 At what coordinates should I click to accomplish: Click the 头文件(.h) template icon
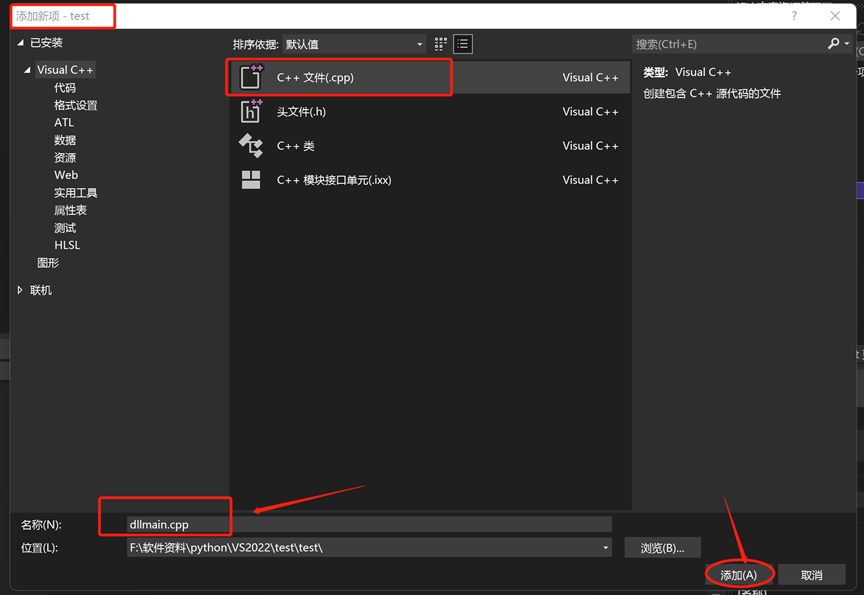[251, 111]
